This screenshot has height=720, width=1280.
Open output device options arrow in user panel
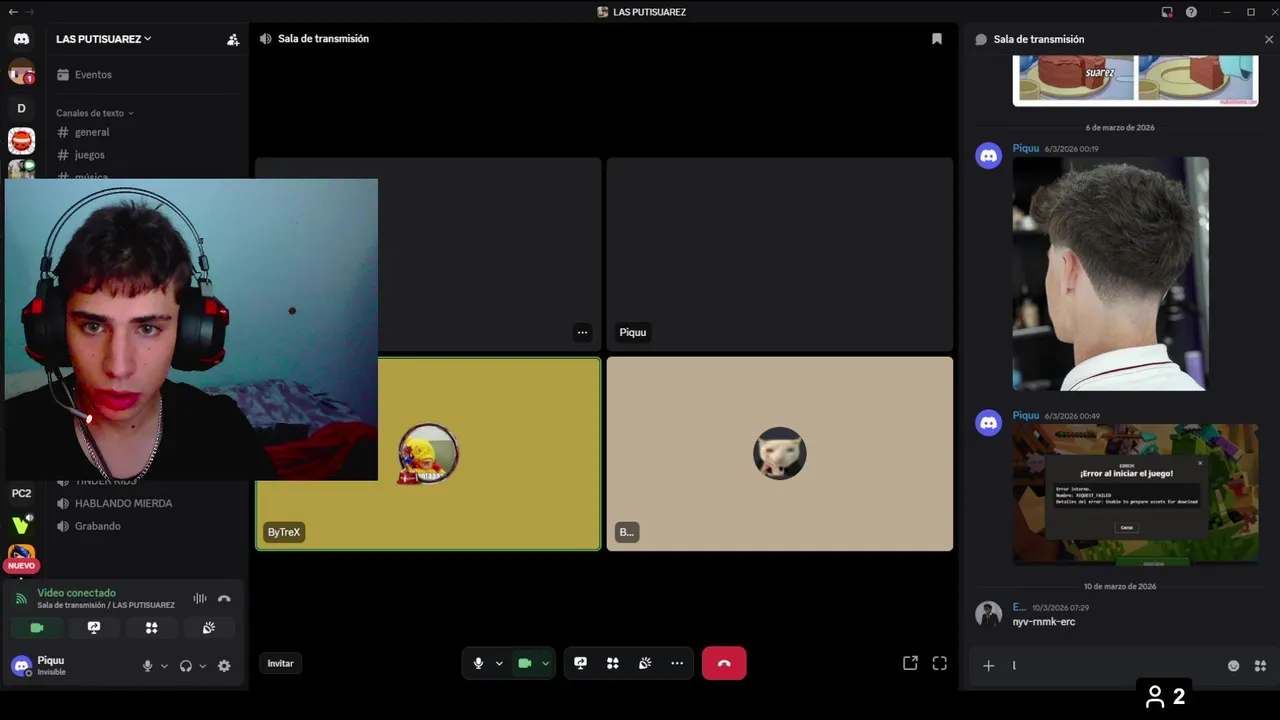pos(202,666)
